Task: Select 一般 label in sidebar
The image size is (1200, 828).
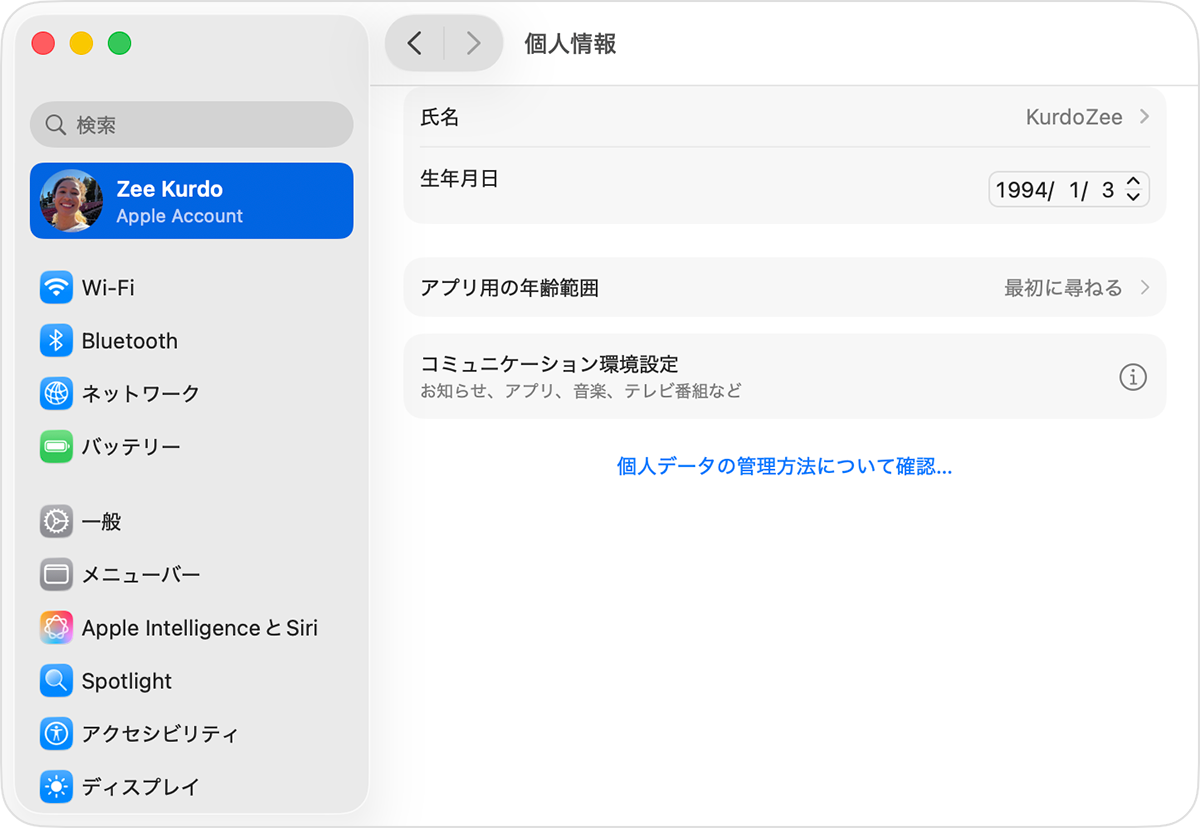Action: [101, 521]
